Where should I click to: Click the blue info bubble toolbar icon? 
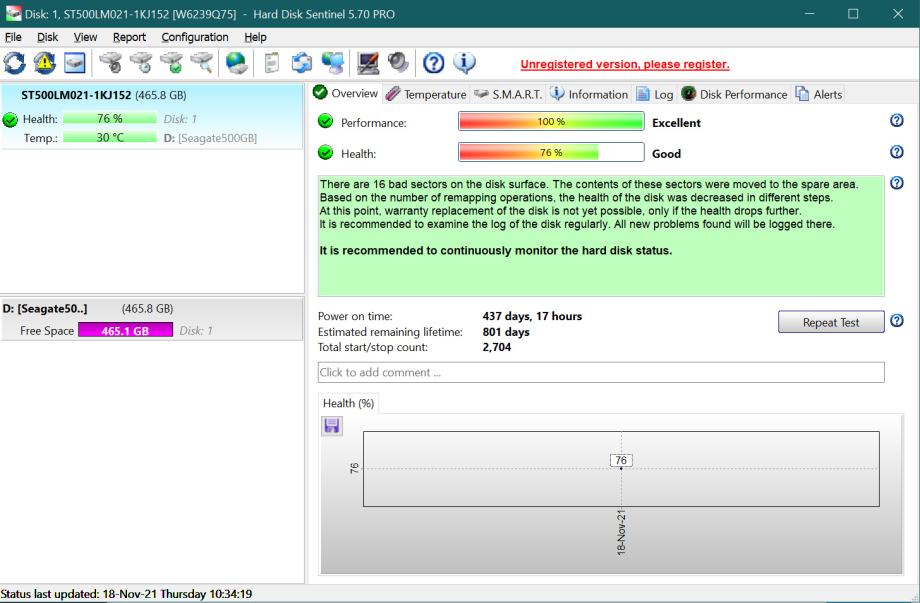[464, 63]
